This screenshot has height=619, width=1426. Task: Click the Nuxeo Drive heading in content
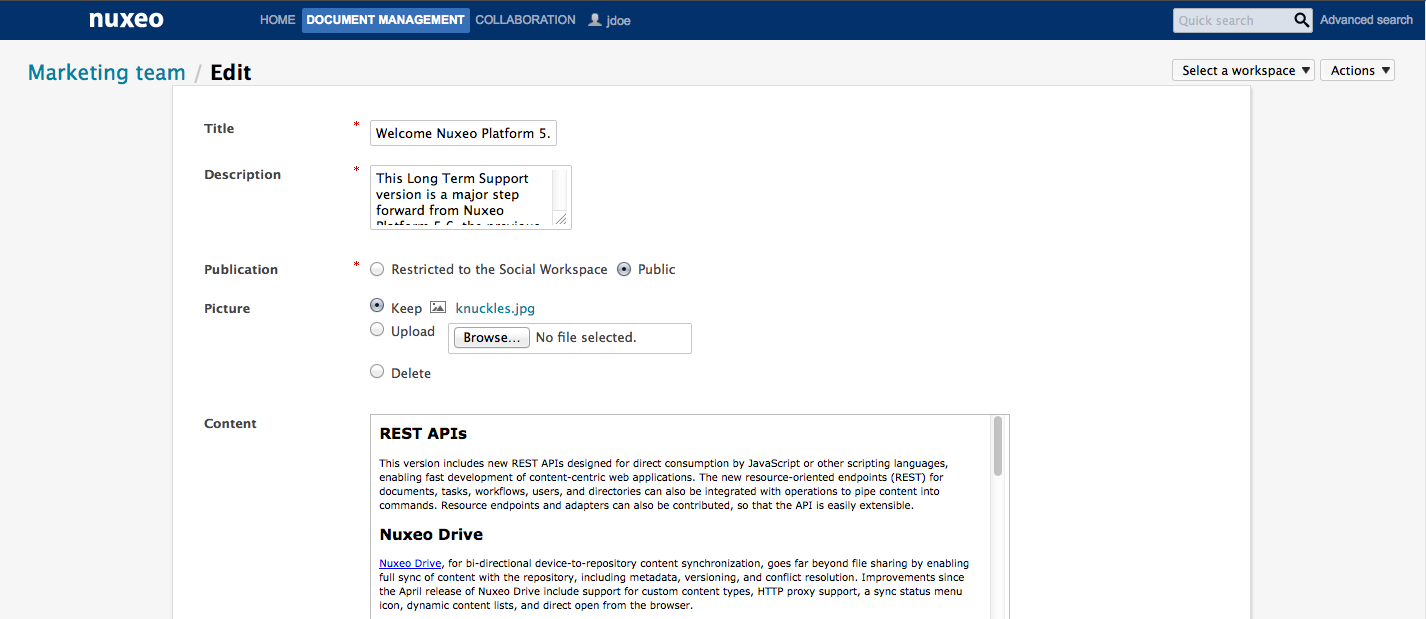[x=431, y=534]
